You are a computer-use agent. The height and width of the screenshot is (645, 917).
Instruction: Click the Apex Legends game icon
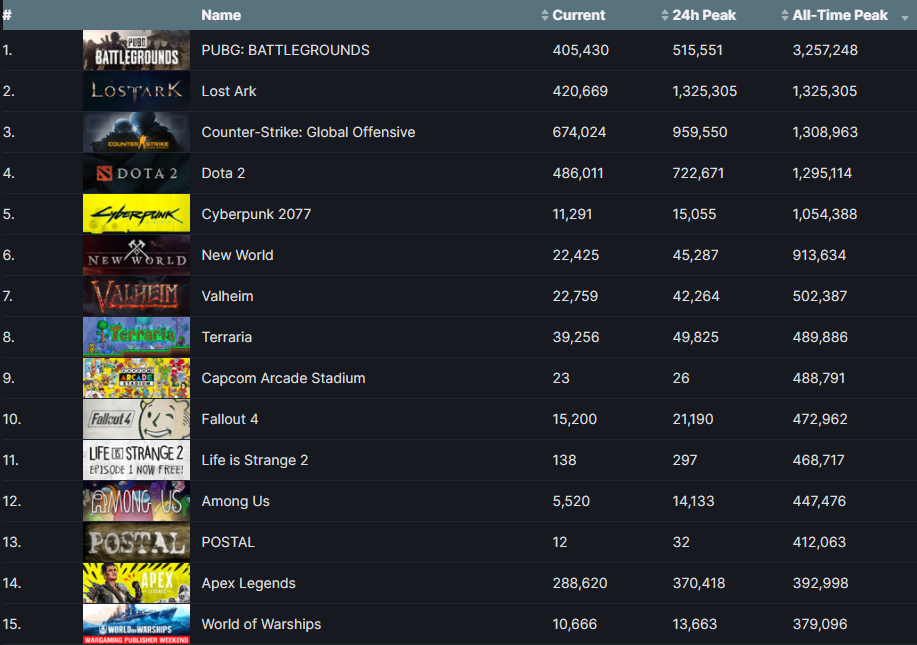[136, 583]
